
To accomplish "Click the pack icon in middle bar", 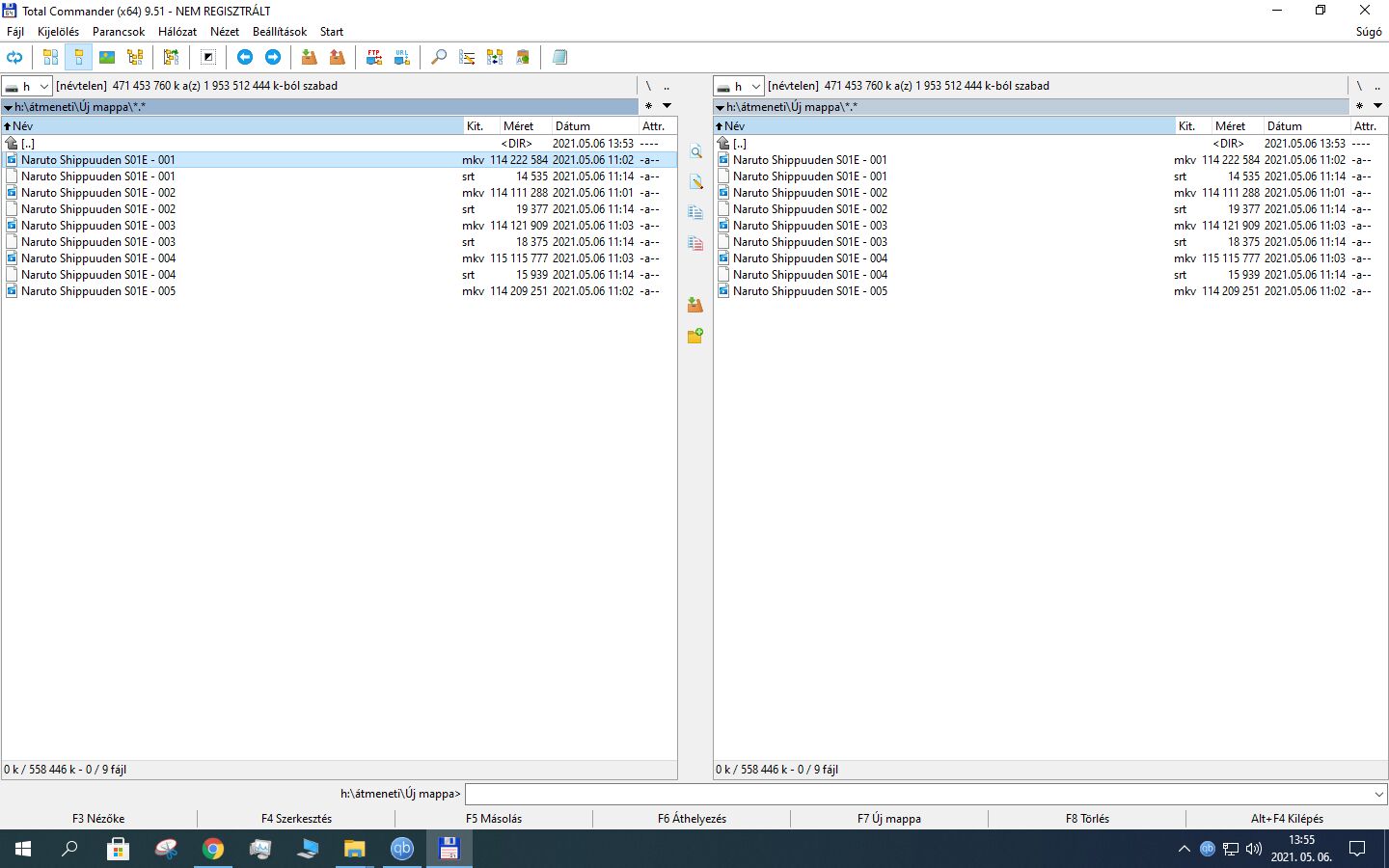I will [x=695, y=305].
